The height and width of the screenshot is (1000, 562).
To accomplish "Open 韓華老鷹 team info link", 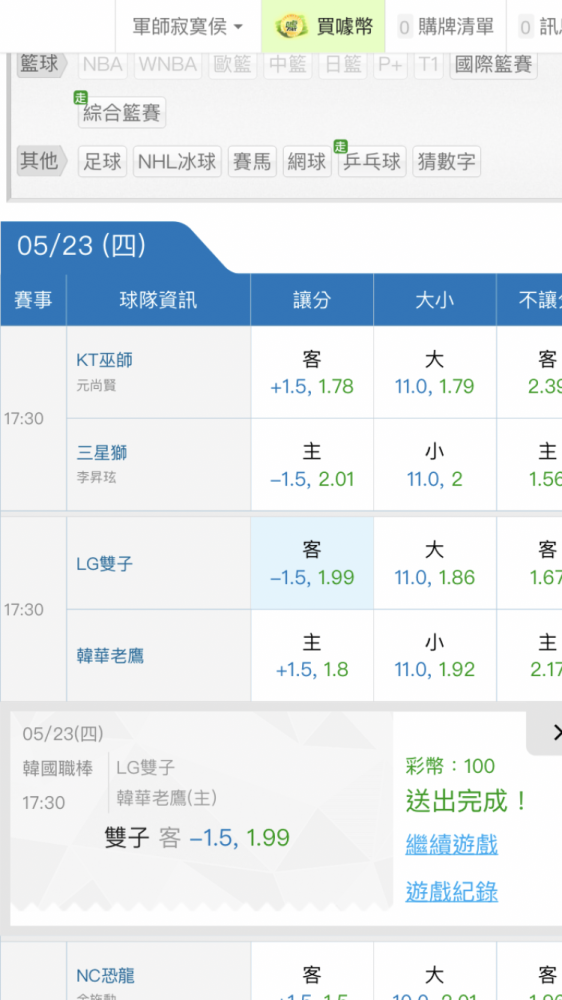I will [x=110, y=656].
